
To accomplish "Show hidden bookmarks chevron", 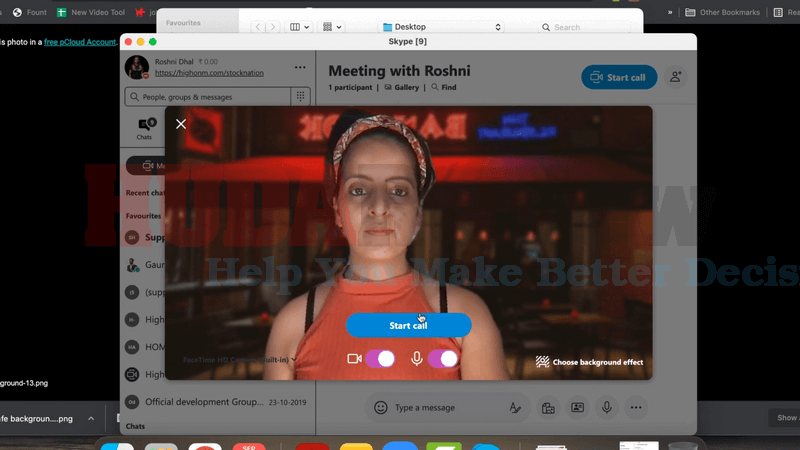I will [670, 12].
